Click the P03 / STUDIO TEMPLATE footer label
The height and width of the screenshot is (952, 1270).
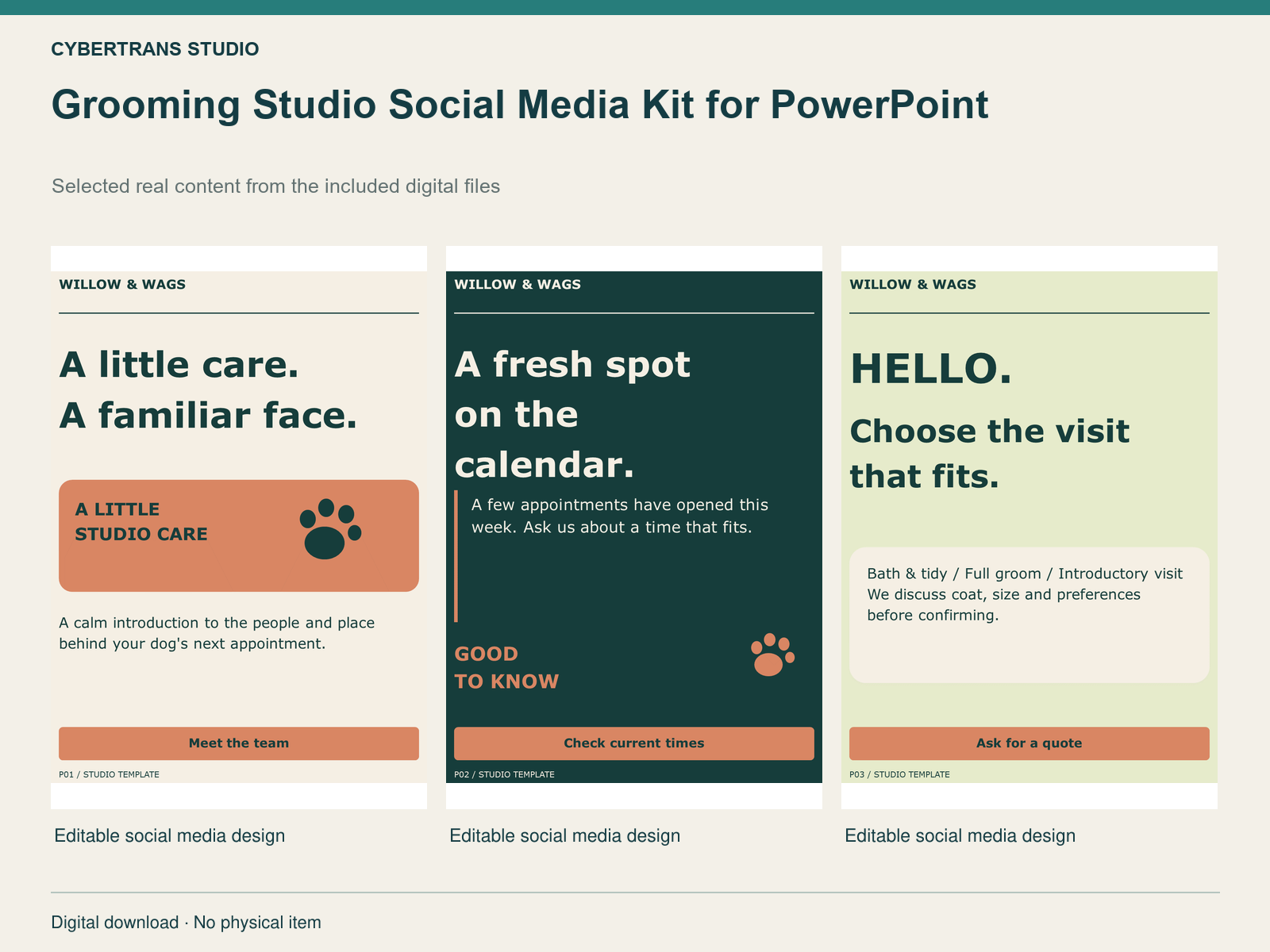click(x=899, y=774)
